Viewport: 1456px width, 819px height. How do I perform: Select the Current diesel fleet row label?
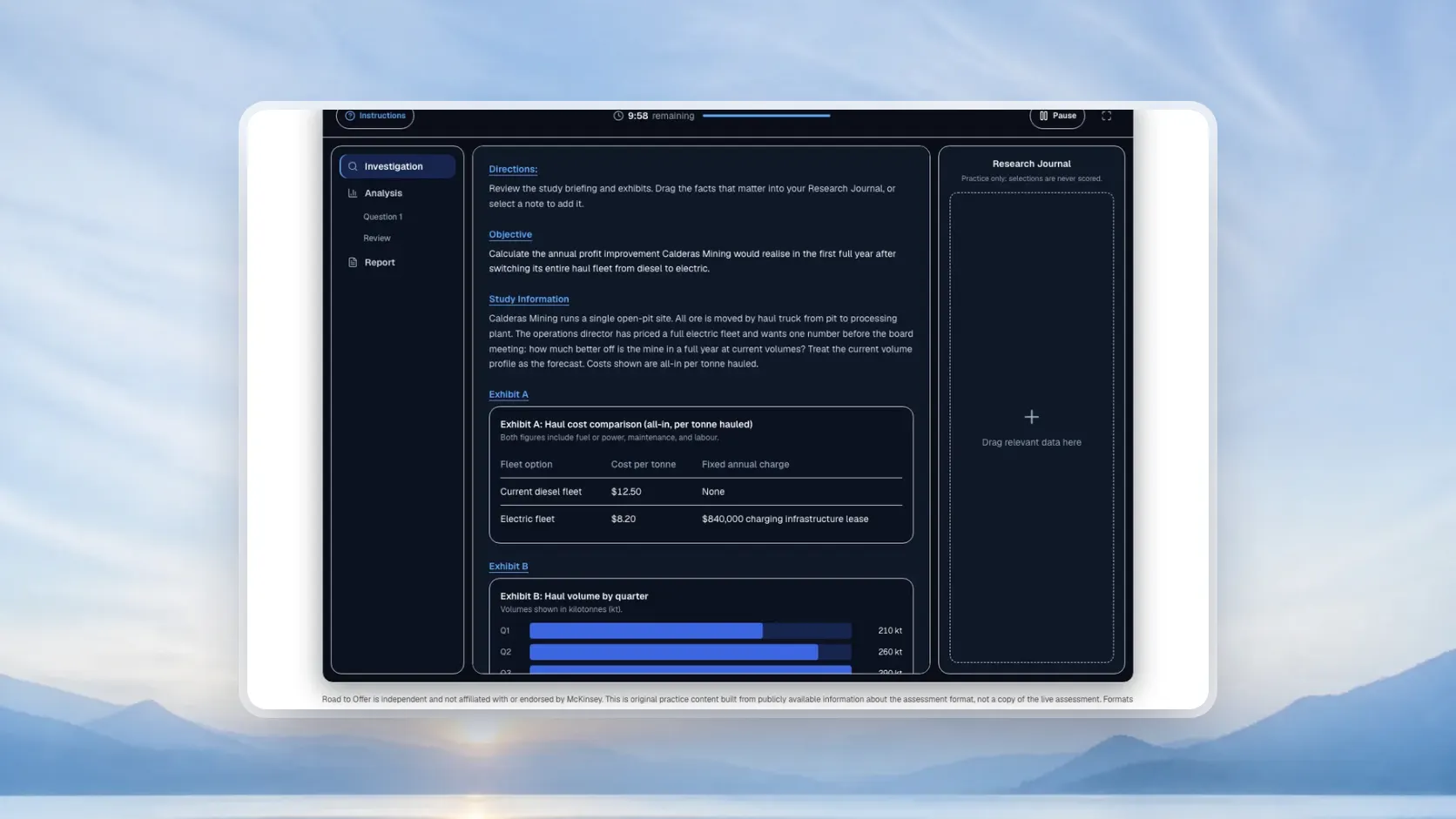[541, 492]
